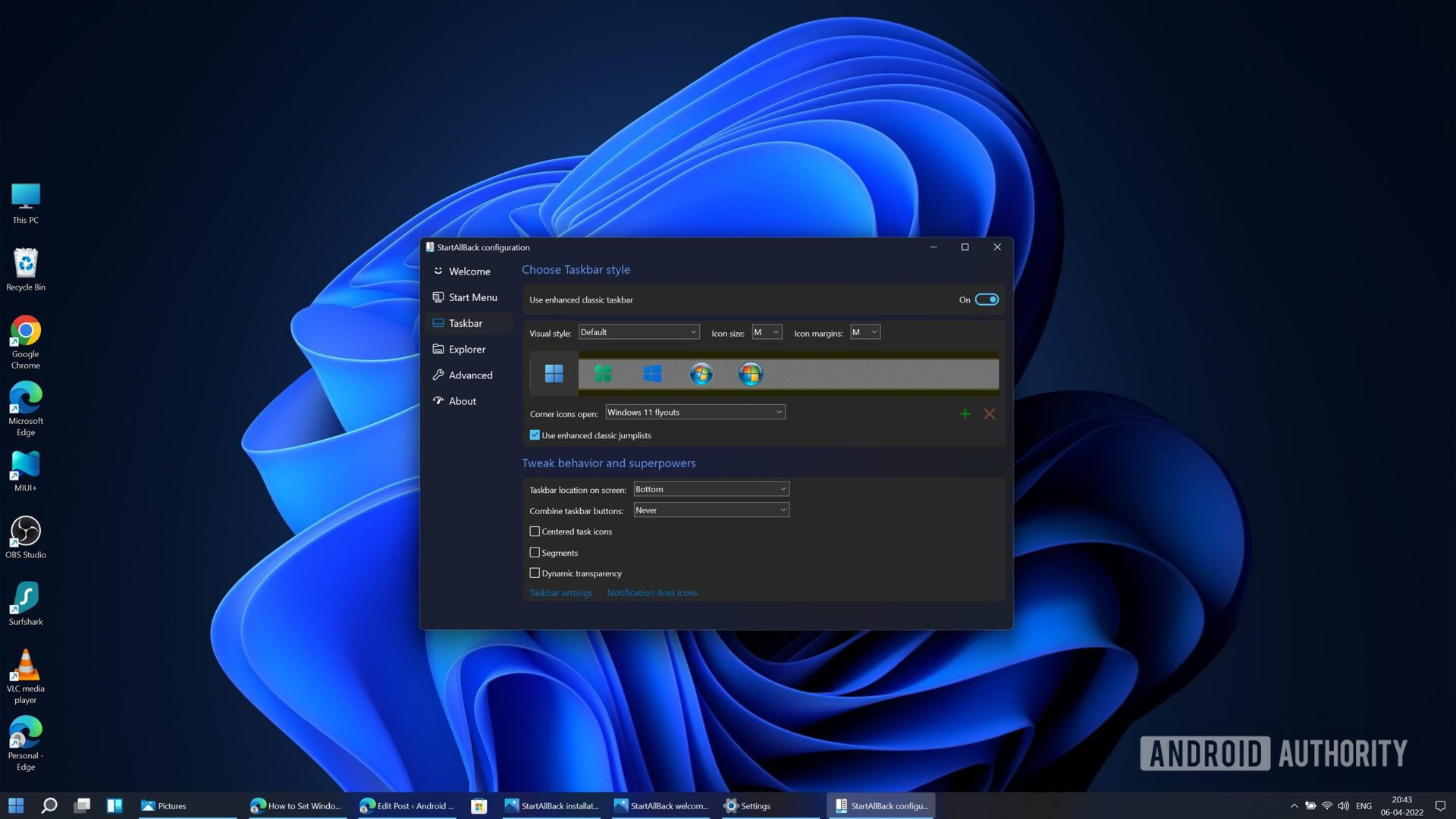The image size is (1456, 819).
Task: Select the colorful Windows logo style icon
Action: (x=751, y=374)
